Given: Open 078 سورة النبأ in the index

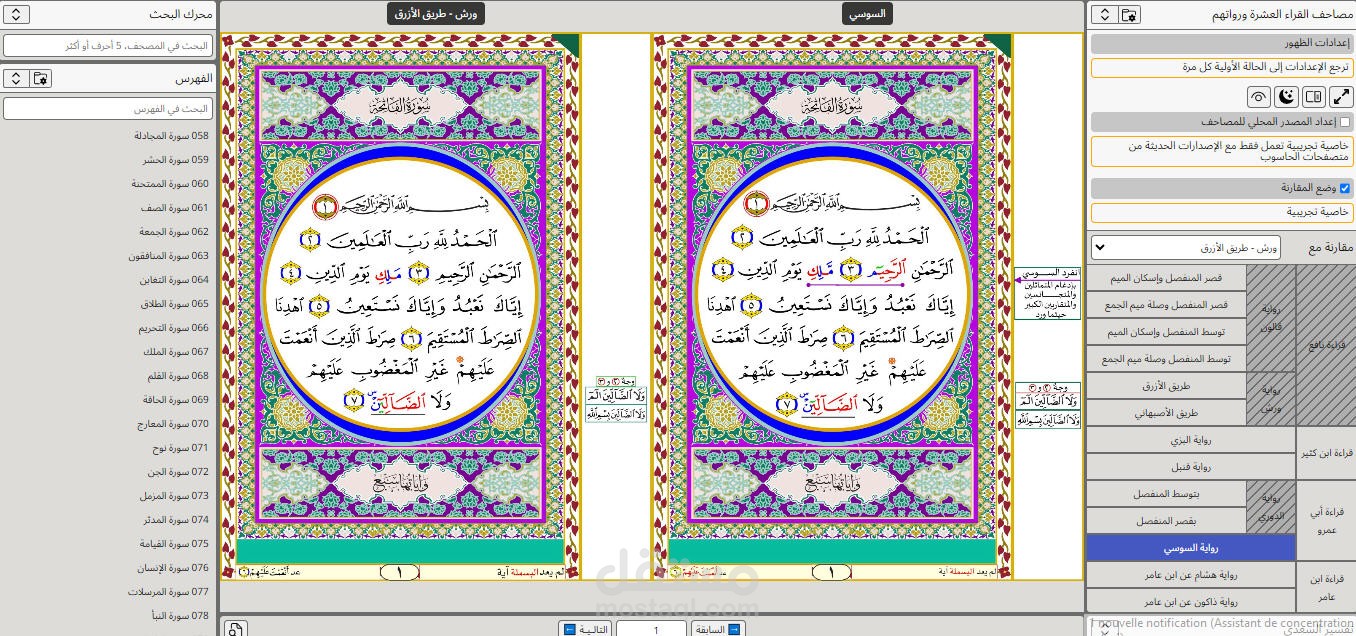Looking at the screenshot, I should (179, 616).
